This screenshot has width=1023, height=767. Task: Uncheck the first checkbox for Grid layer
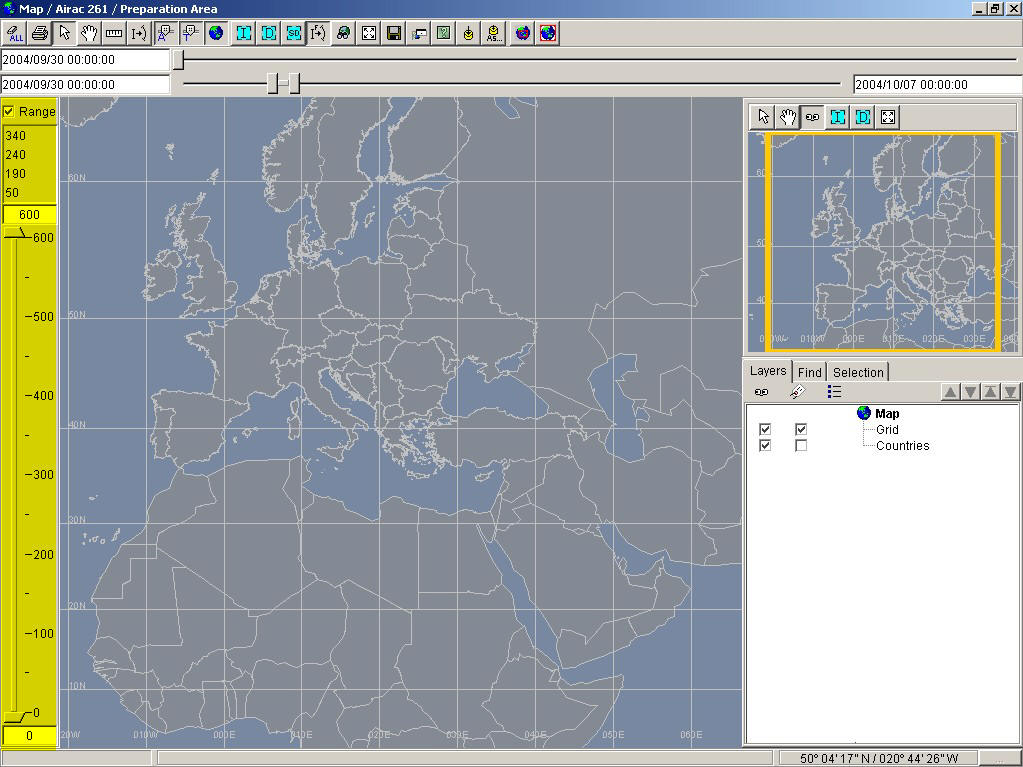765,429
